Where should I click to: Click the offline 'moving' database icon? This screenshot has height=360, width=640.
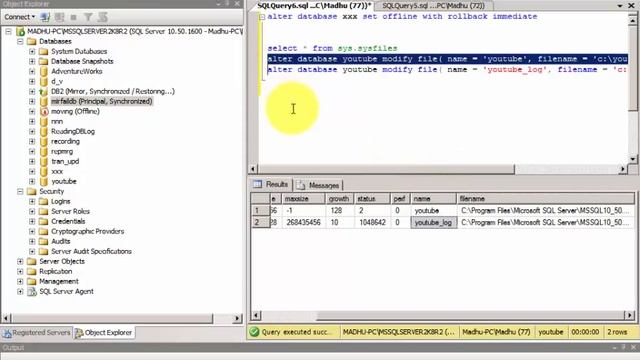click(44, 111)
